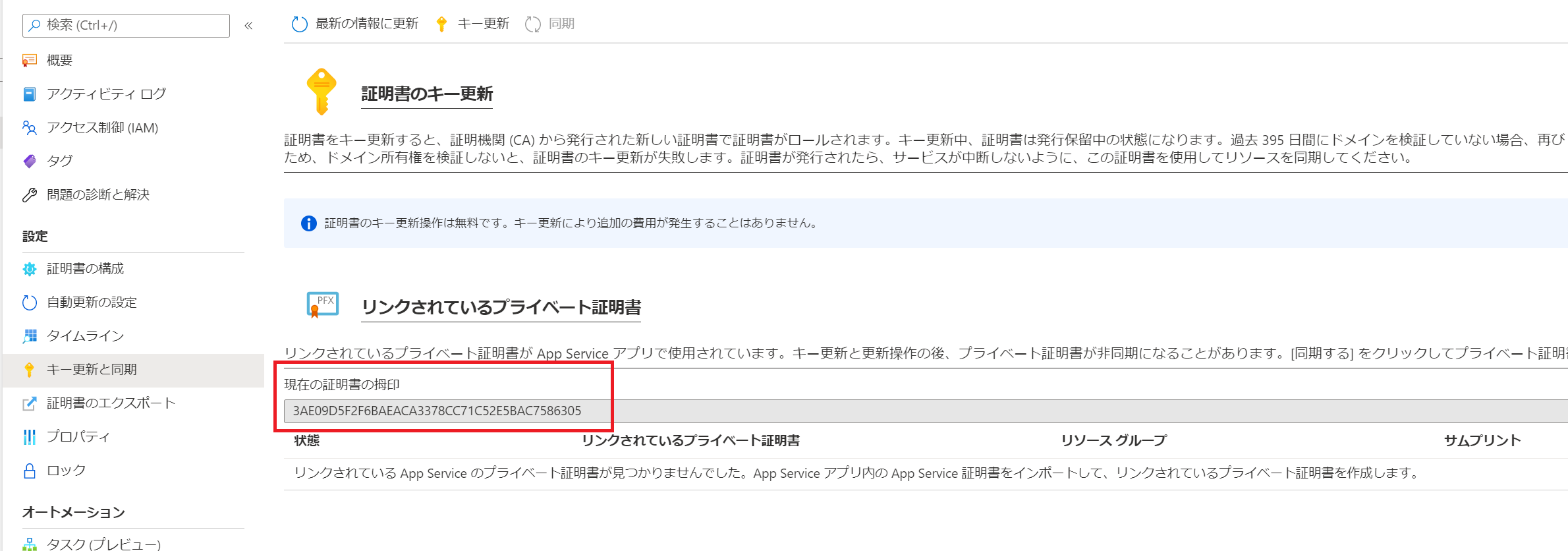
Task: Open 概要 in the sidebar menu
Action: (x=59, y=61)
